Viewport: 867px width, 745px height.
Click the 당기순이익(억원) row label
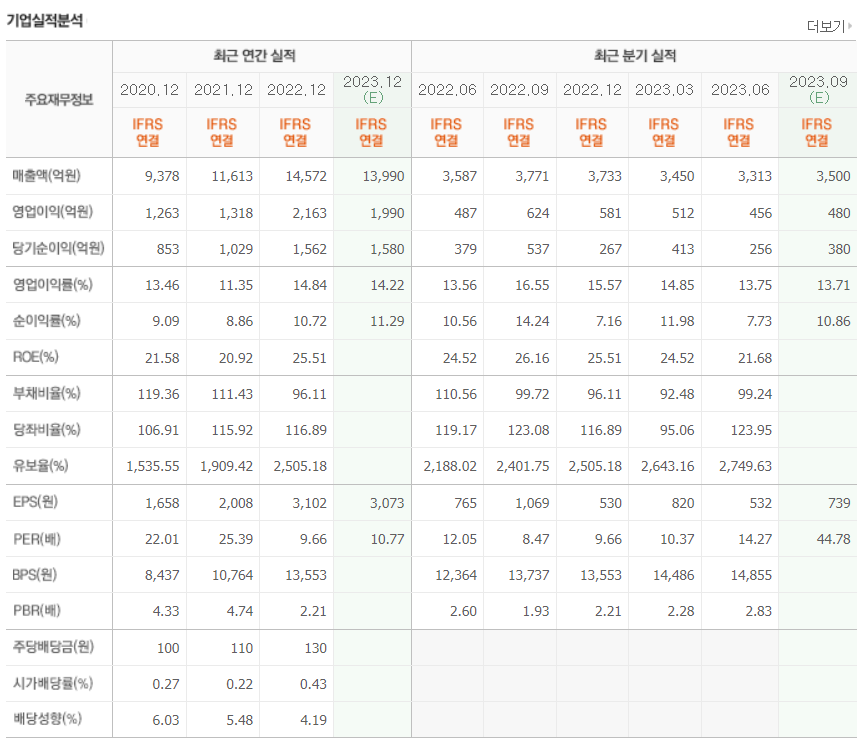[59, 248]
